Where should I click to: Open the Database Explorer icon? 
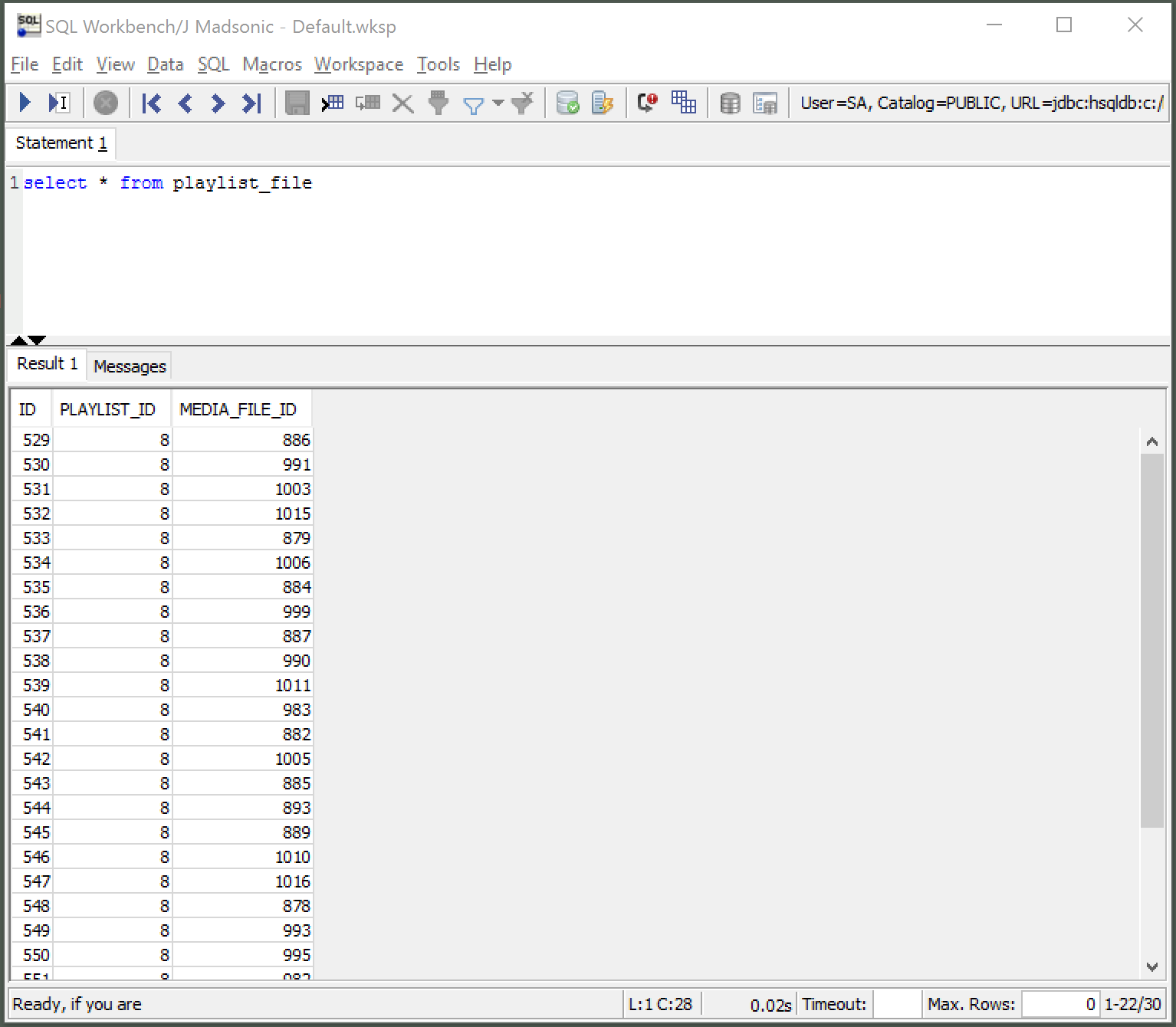730,103
